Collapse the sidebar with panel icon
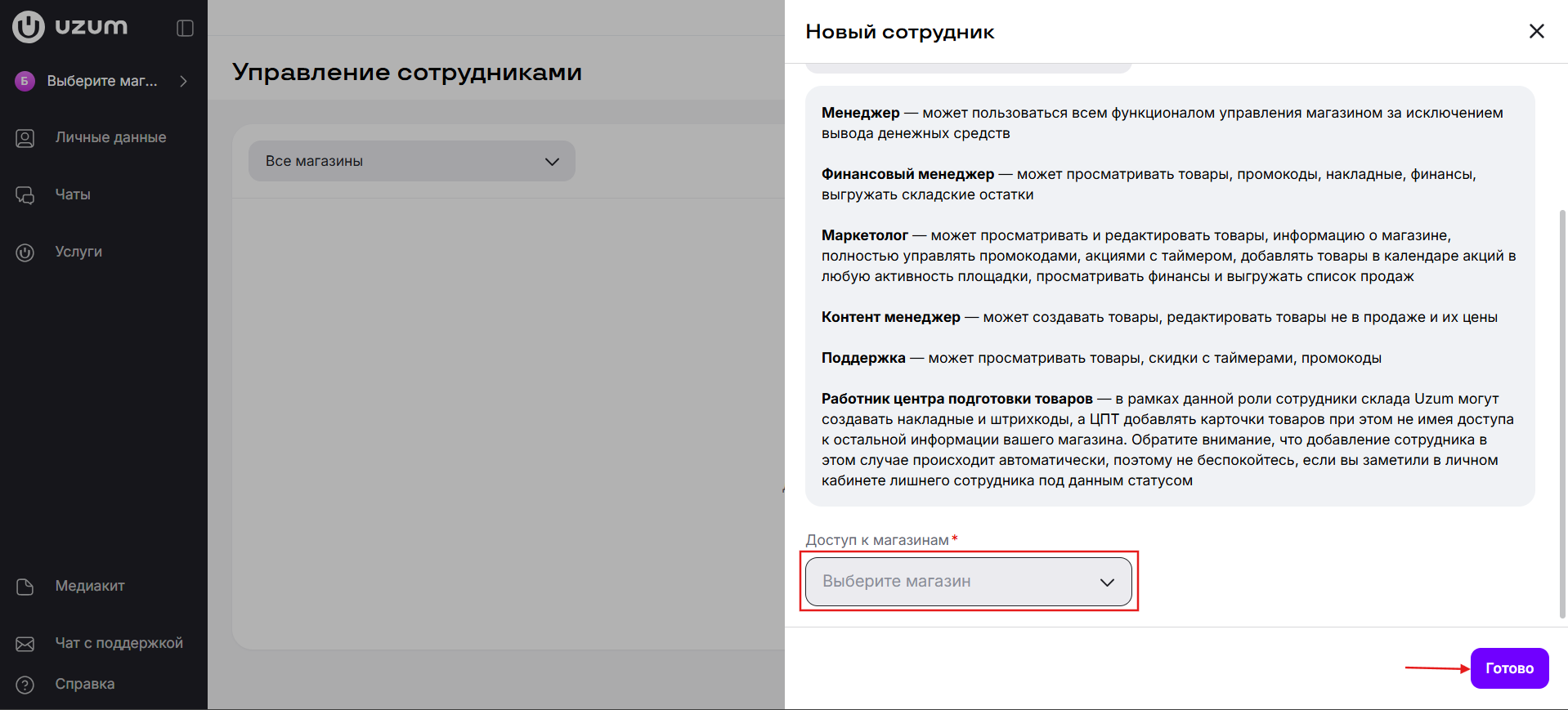The height and width of the screenshot is (710, 1568). coord(186,28)
